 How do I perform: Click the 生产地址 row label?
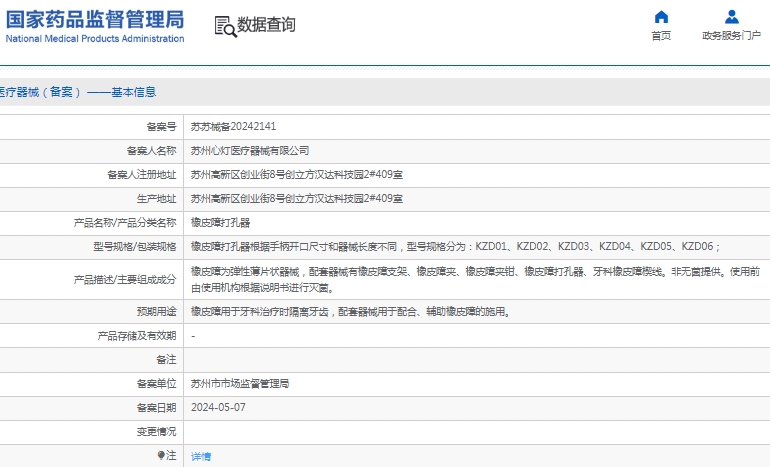click(x=157, y=199)
